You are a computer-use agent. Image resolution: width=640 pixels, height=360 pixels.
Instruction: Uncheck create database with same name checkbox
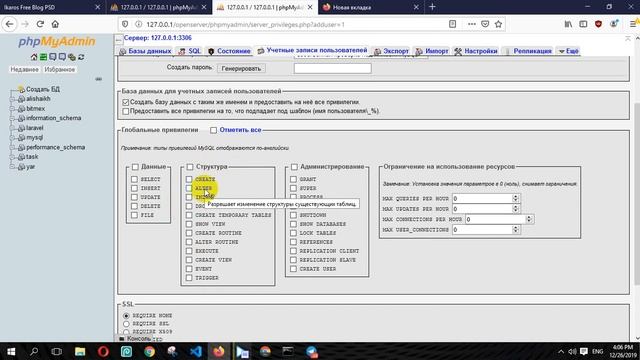coord(126,102)
